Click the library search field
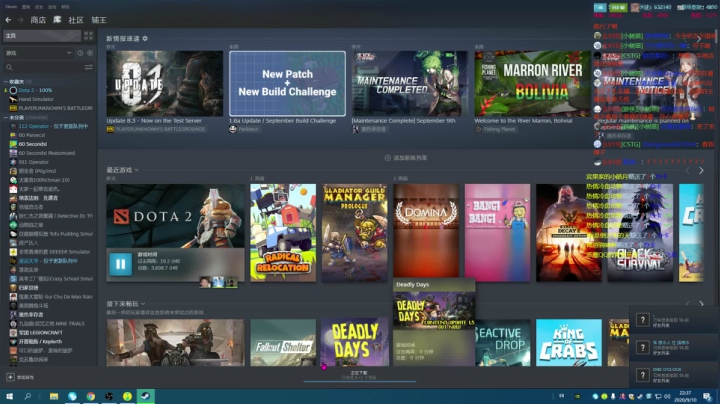 44,67
